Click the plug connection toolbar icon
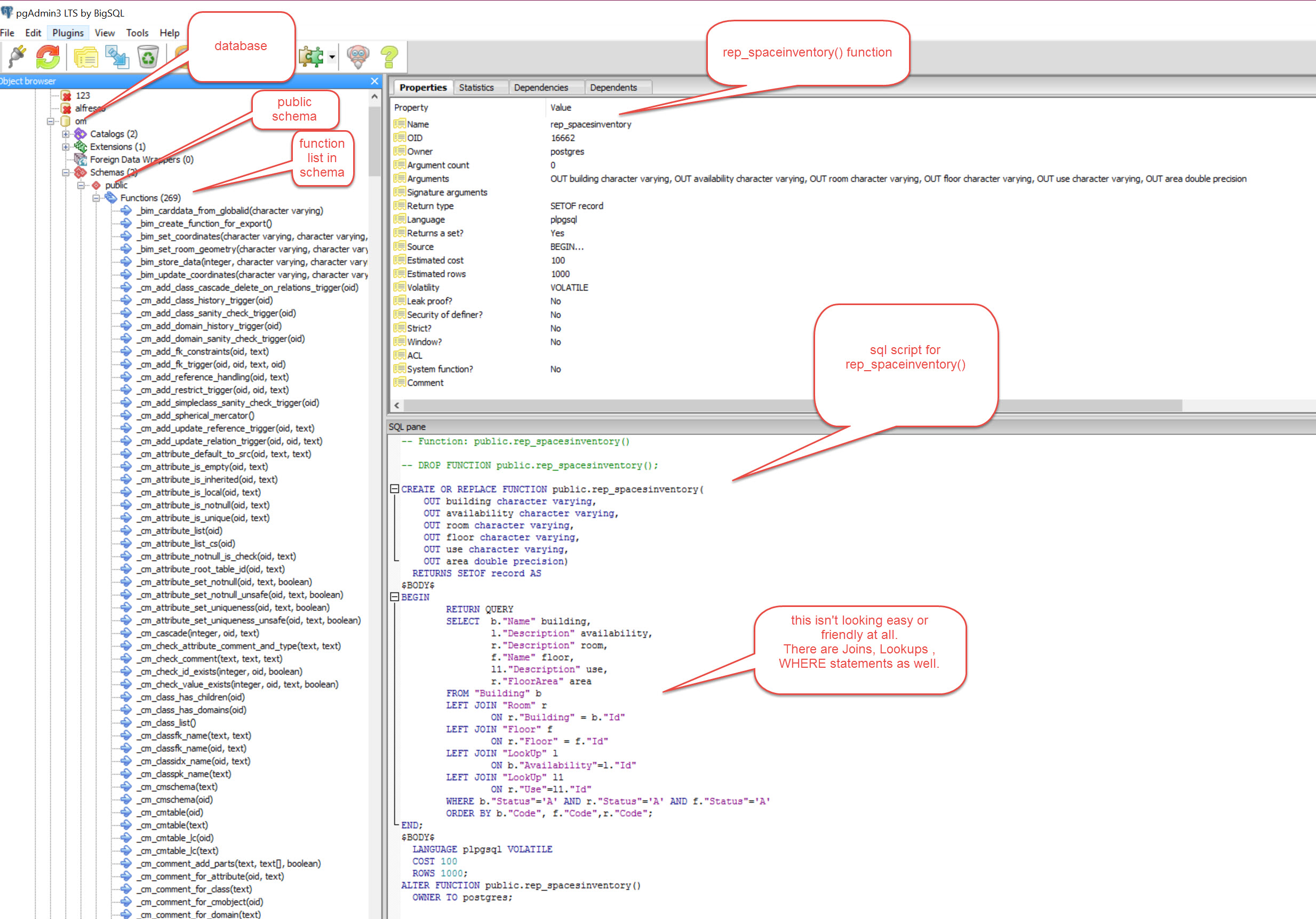Screen dimensions: 1316x919 pyautogui.click(x=17, y=57)
